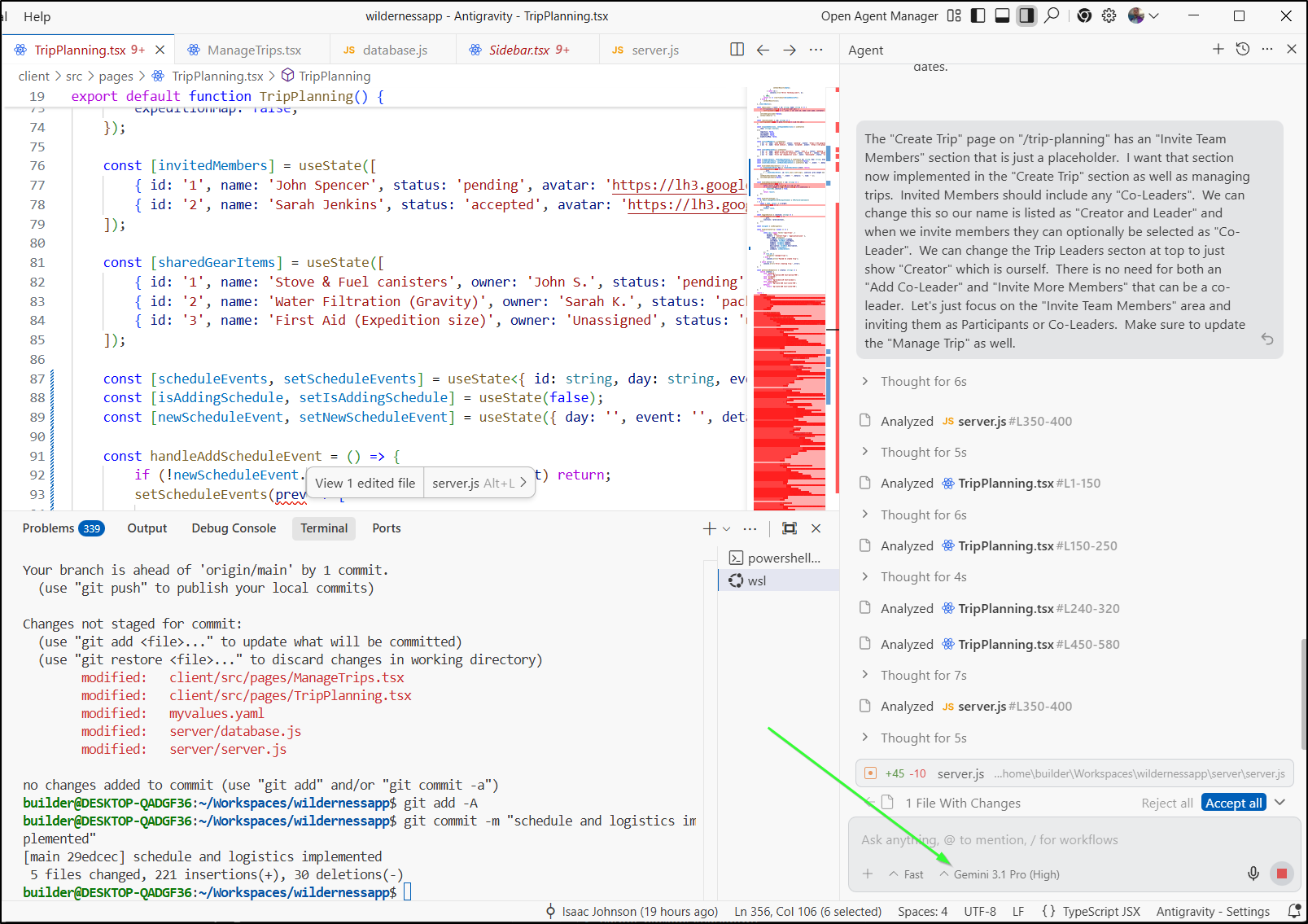This screenshot has width=1308, height=924.
Task: Switch to the ManageTrips.tsx editor tab
Action: [253, 50]
